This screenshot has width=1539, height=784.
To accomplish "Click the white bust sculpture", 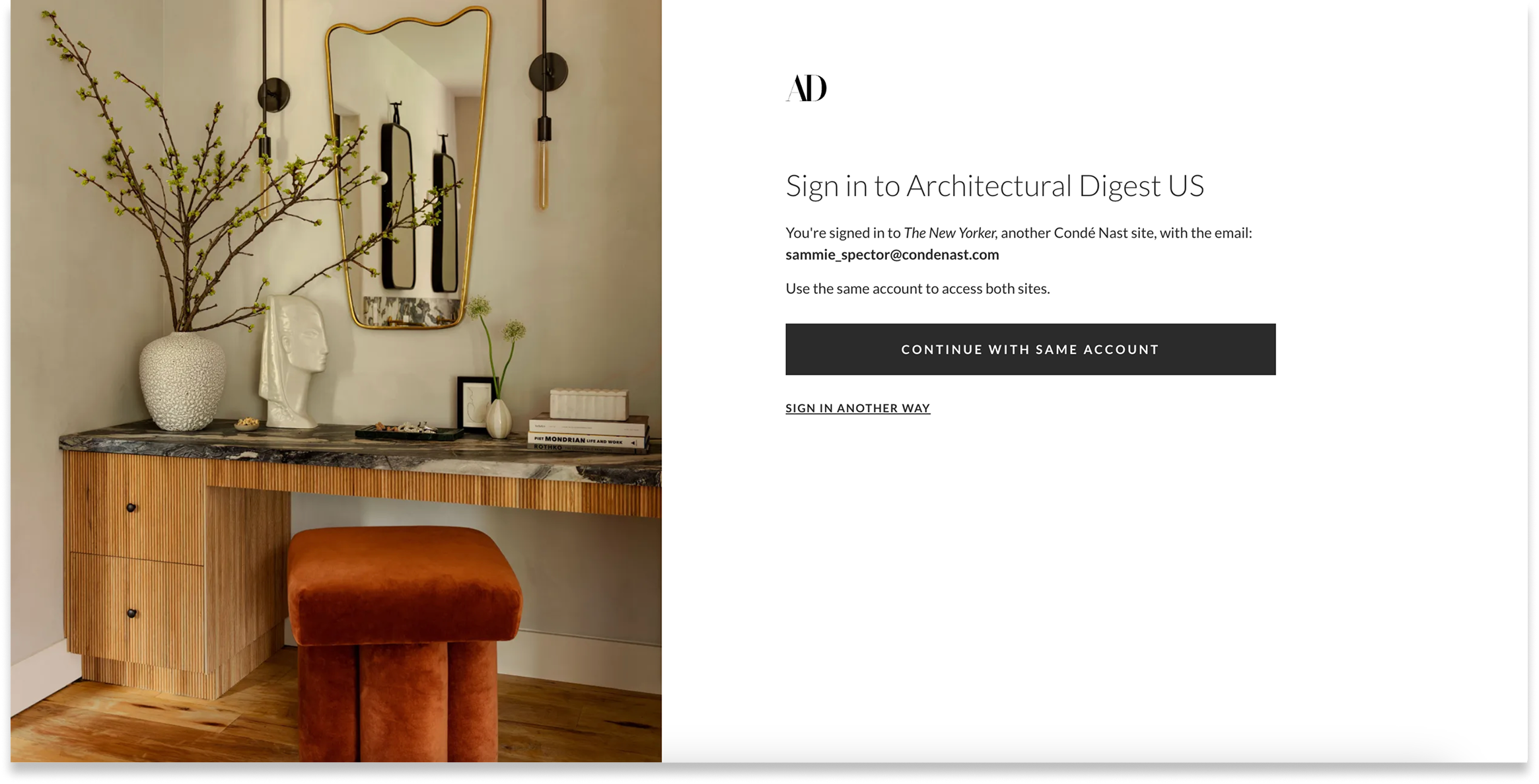I will 294,361.
